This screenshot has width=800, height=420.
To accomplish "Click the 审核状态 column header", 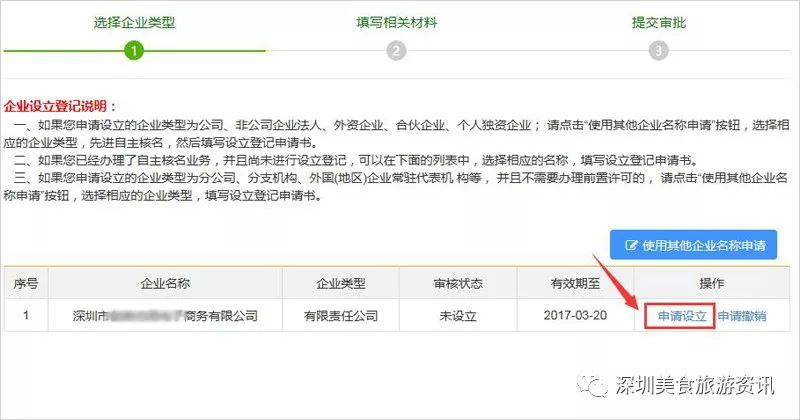I will coord(458,283).
